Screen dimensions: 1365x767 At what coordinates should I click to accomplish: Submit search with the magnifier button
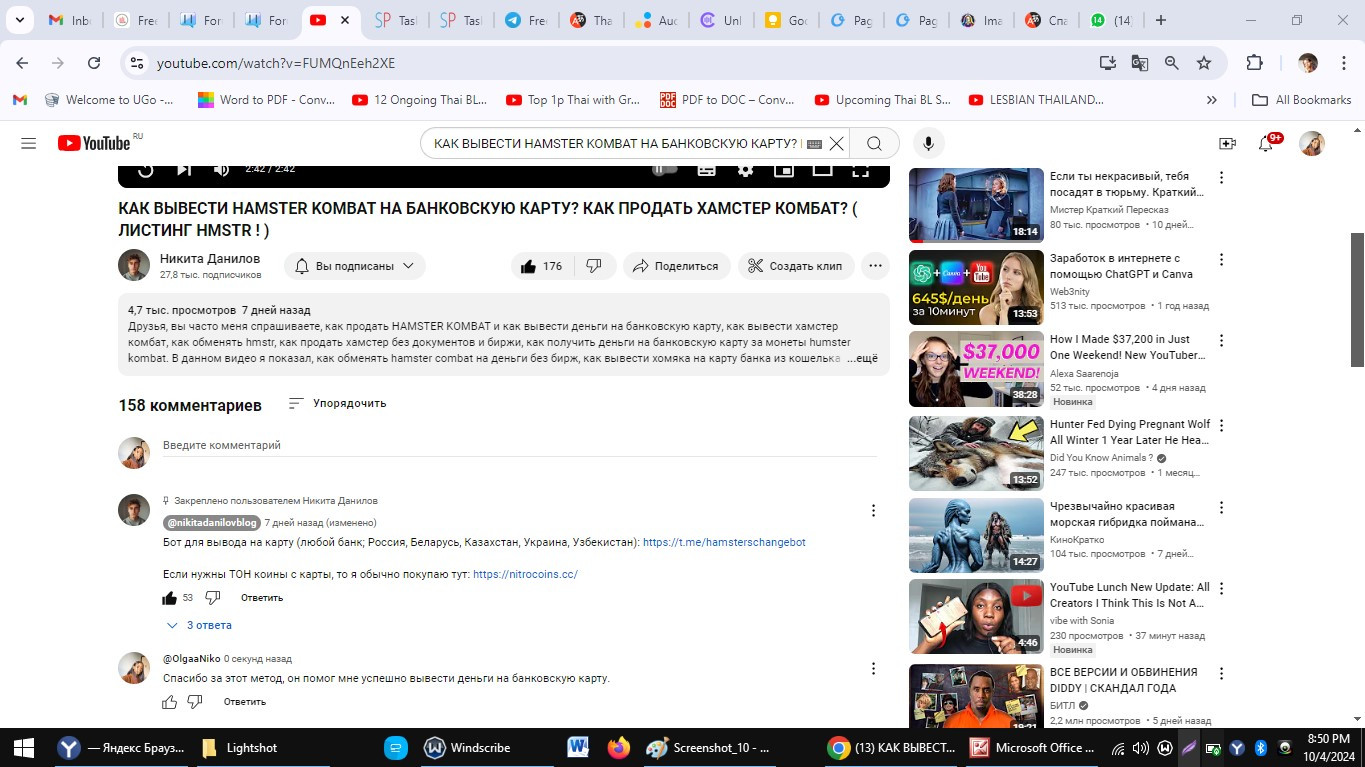click(x=874, y=143)
